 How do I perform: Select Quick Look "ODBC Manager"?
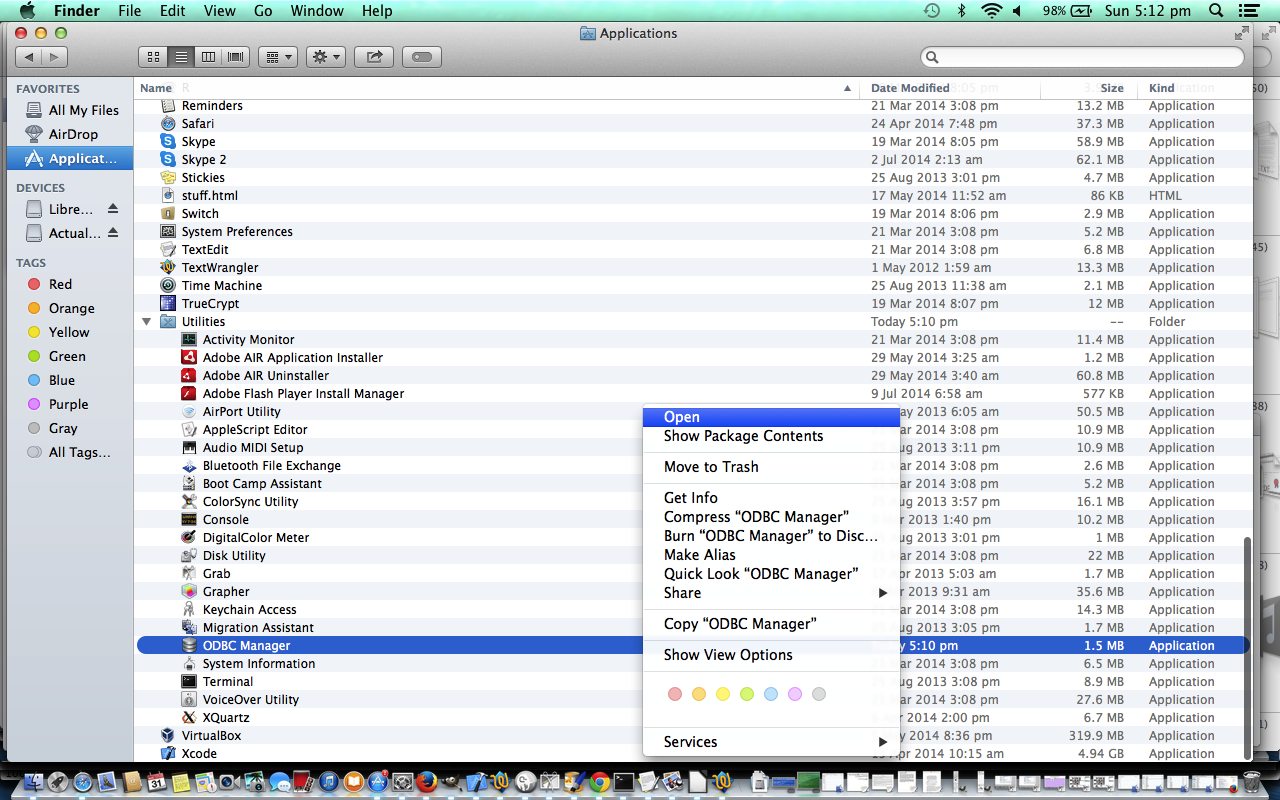pos(771,574)
